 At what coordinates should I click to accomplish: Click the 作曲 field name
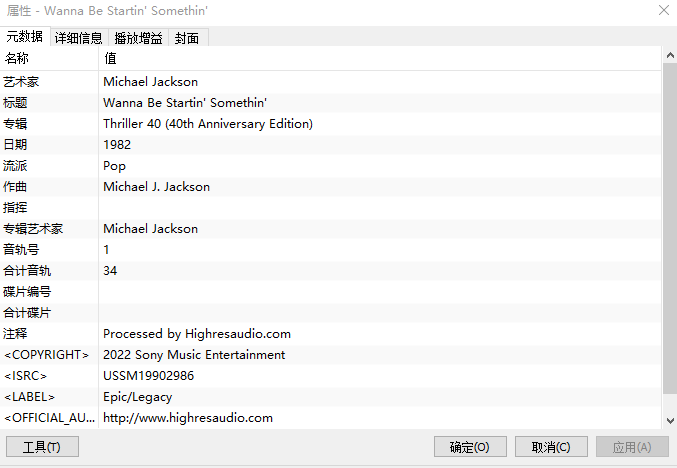[15, 187]
